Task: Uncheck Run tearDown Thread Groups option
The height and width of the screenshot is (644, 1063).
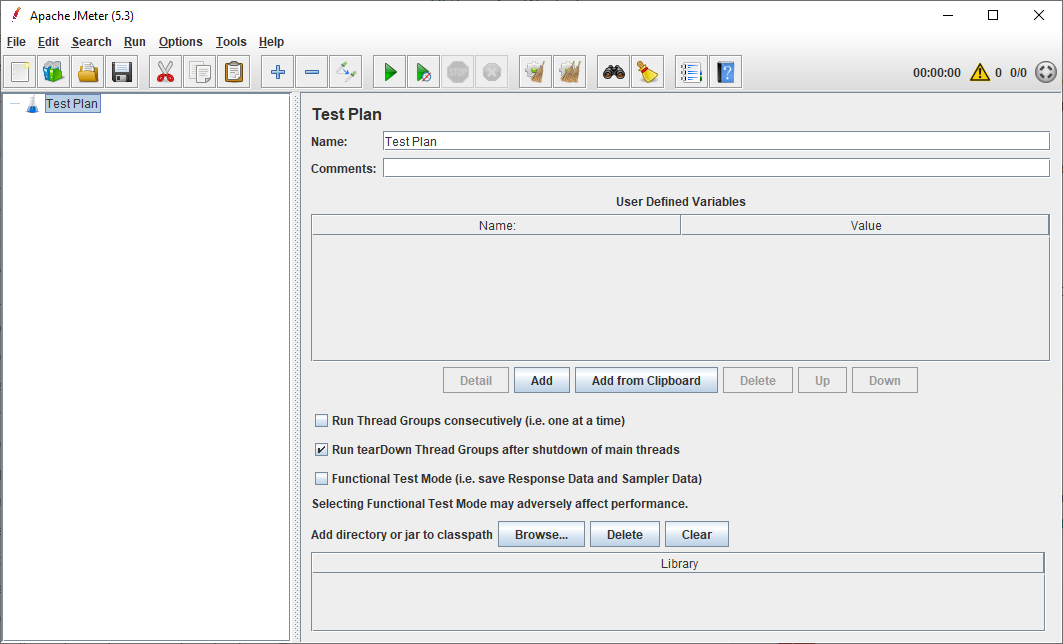Action: 321,450
